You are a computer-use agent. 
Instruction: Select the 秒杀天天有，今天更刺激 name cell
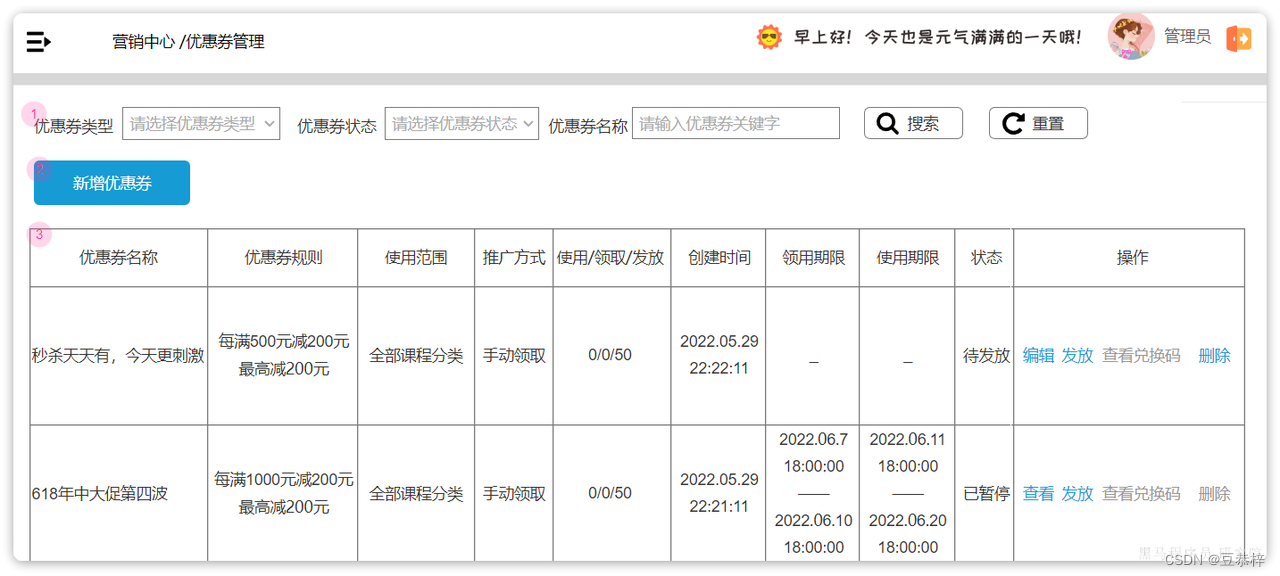(118, 356)
